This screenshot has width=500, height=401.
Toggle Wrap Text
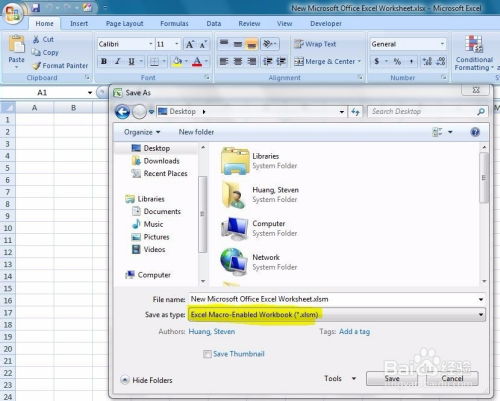click(x=315, y=44)
